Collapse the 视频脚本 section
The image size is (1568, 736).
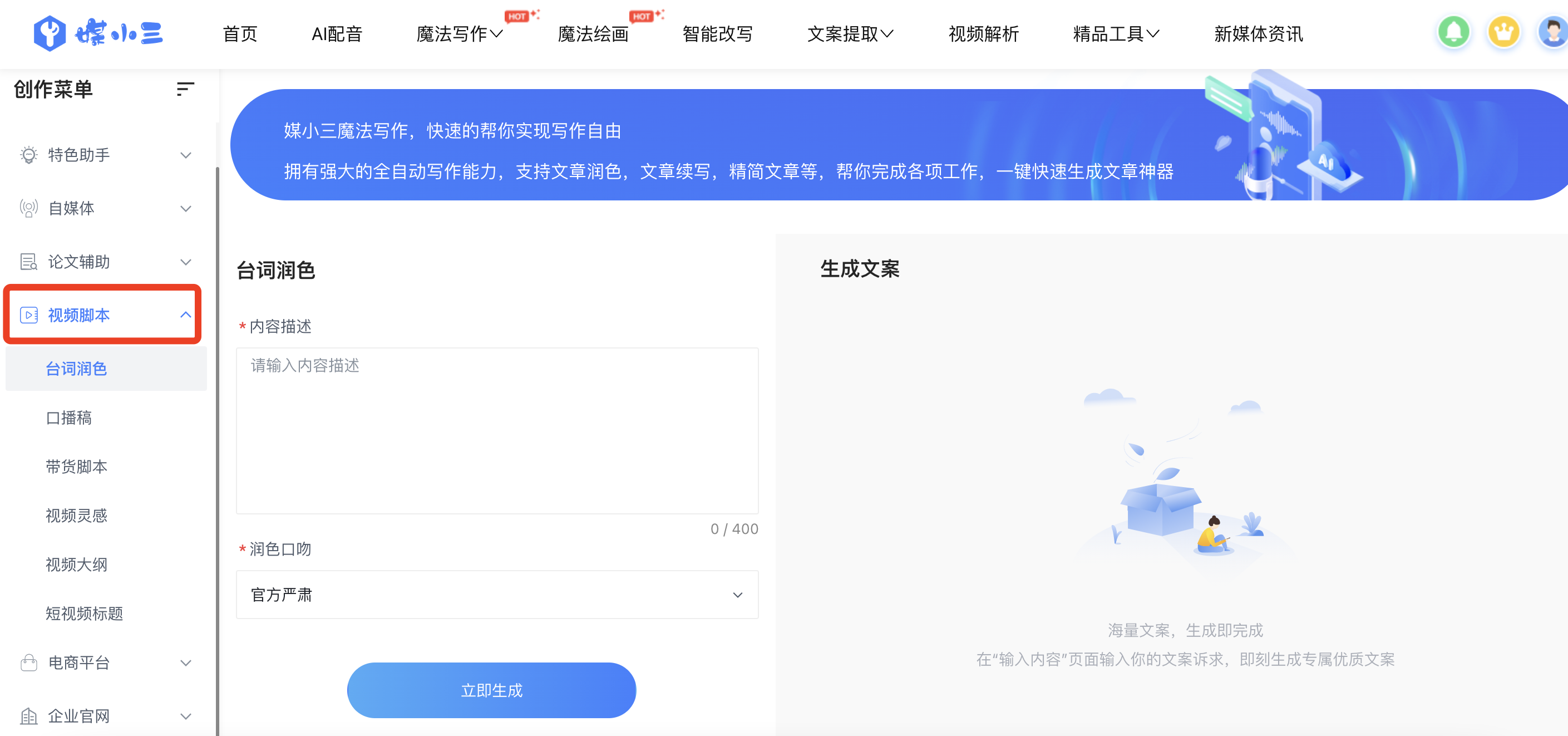[x=186, y=315]
